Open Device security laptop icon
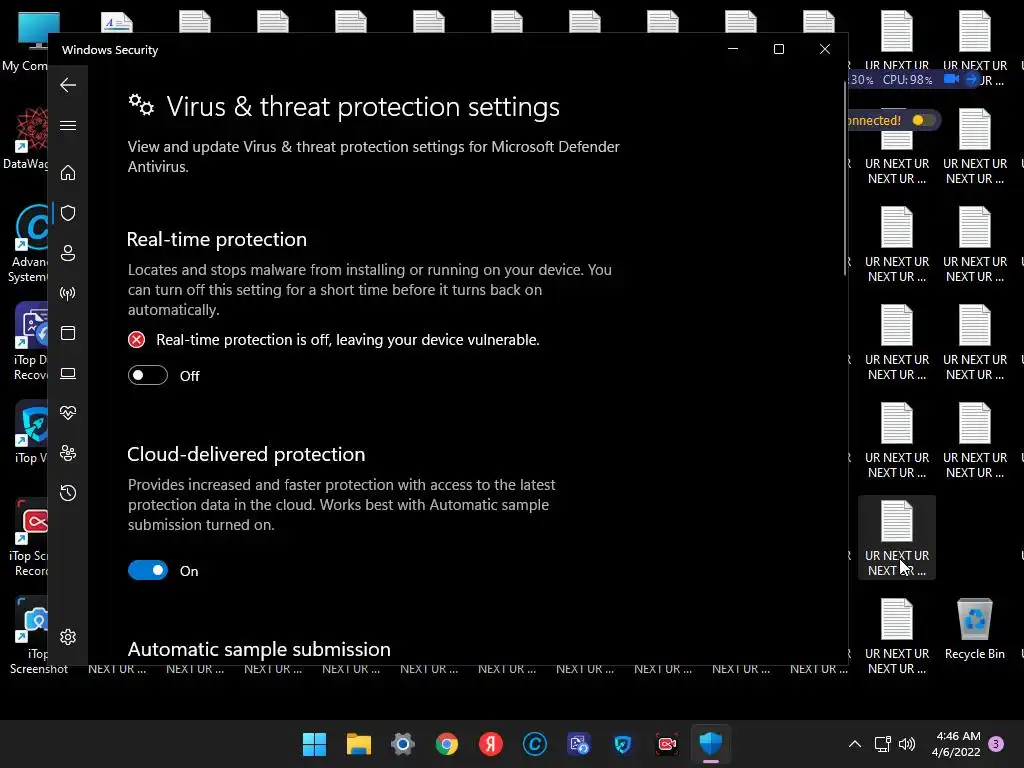Image resolution: width=1024 pixels, height=768 pixels. [68, 374]
